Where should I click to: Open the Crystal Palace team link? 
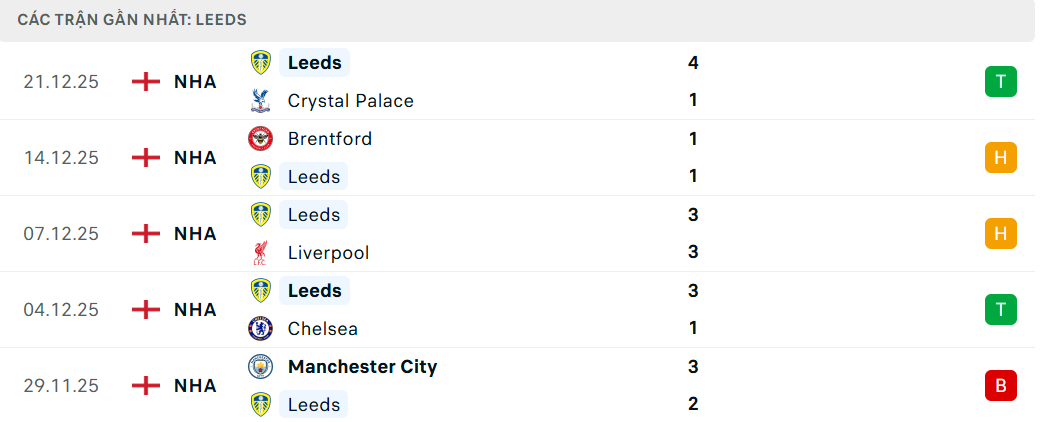350,100
